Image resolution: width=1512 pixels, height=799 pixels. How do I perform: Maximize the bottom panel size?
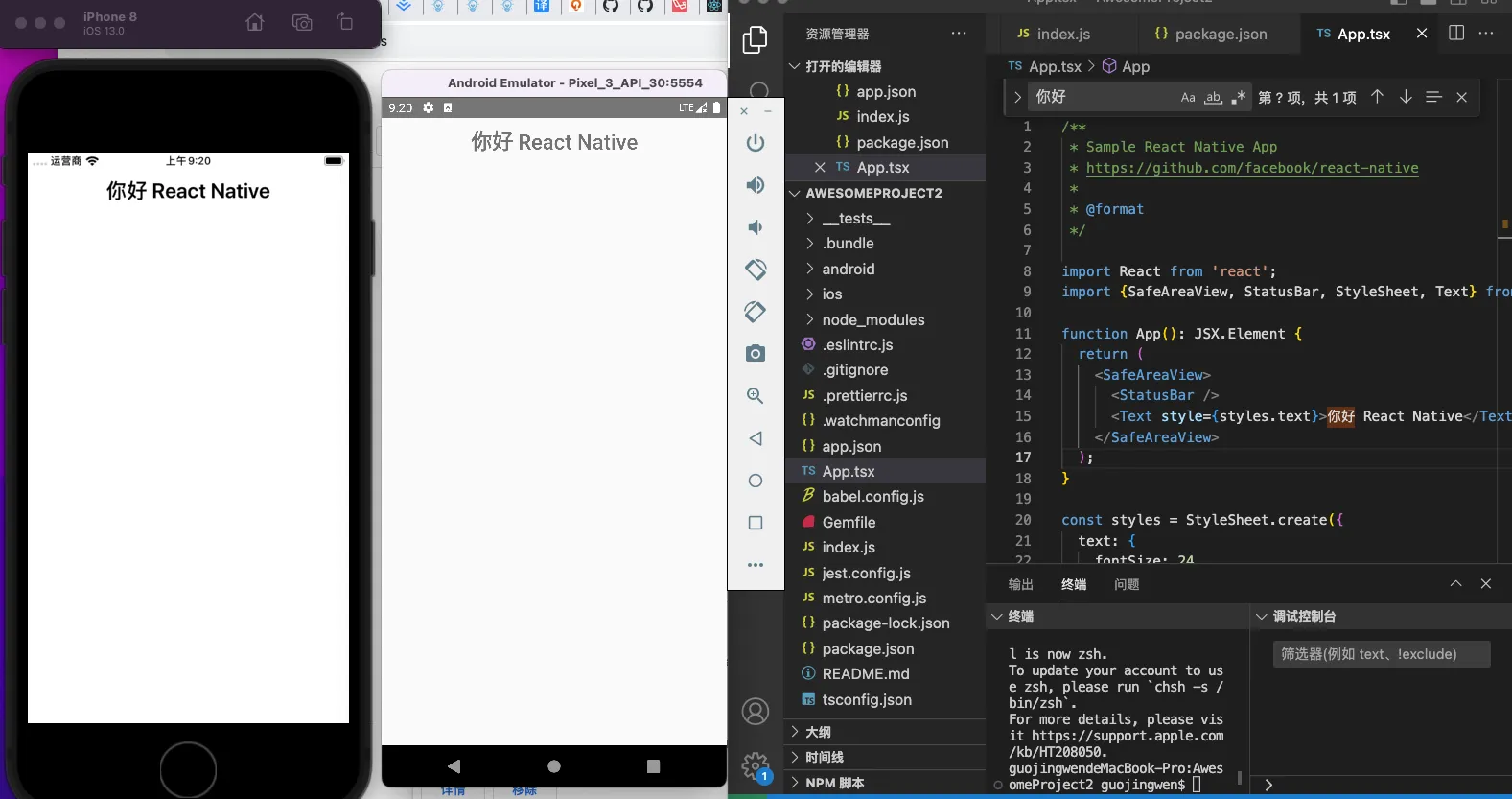(1455, 584)
